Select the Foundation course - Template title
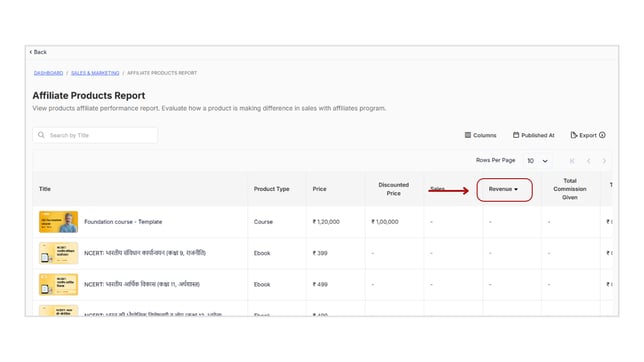The height and width of the screenshot is (362, 644). click(x=123, y=222)
